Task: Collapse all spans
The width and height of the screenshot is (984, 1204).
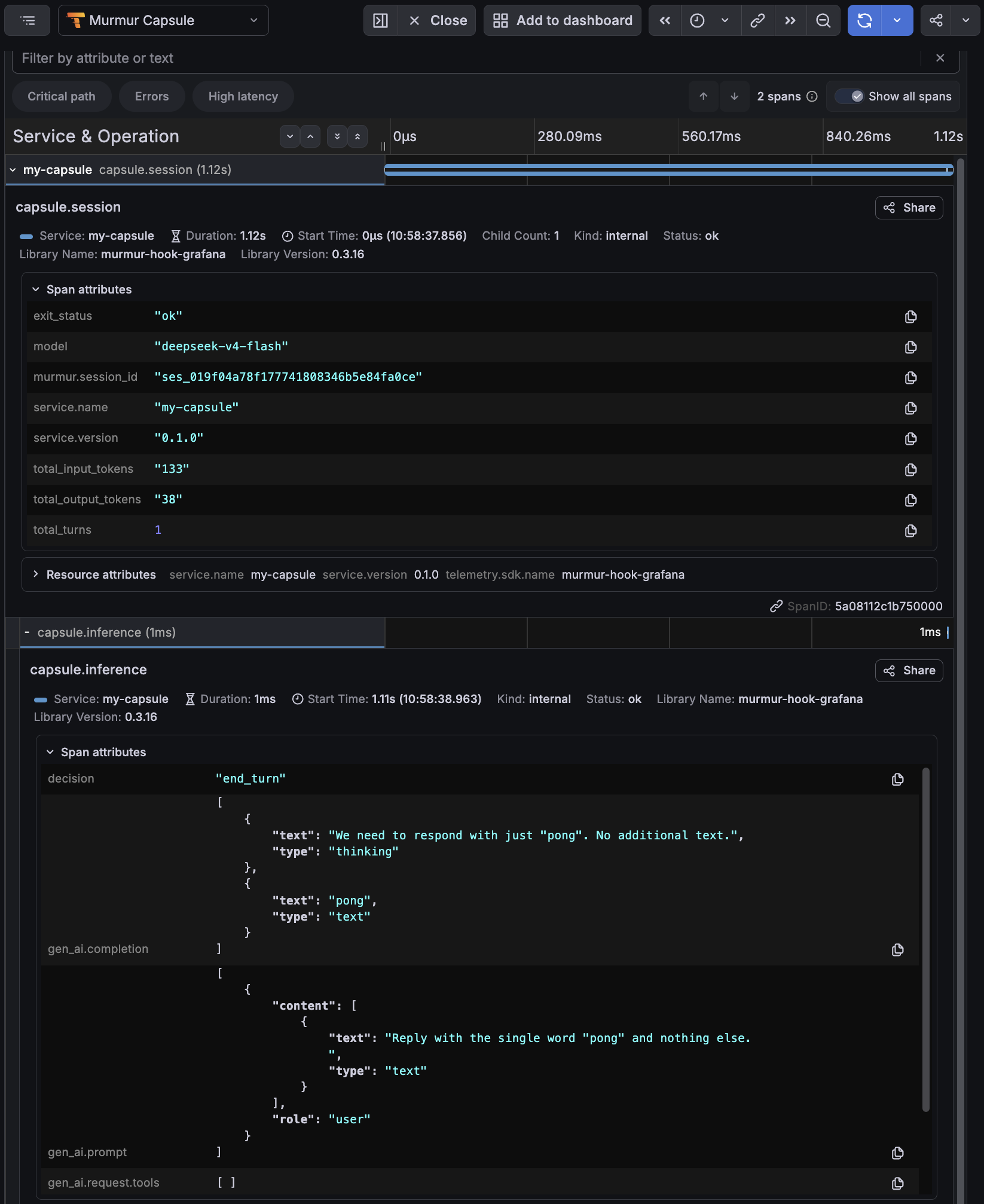Action: 357,136
